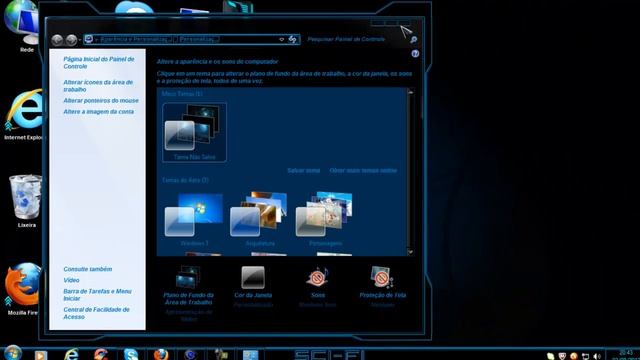
Task: Go back with the navigation back arrow
Action: (x=57, y=40)
